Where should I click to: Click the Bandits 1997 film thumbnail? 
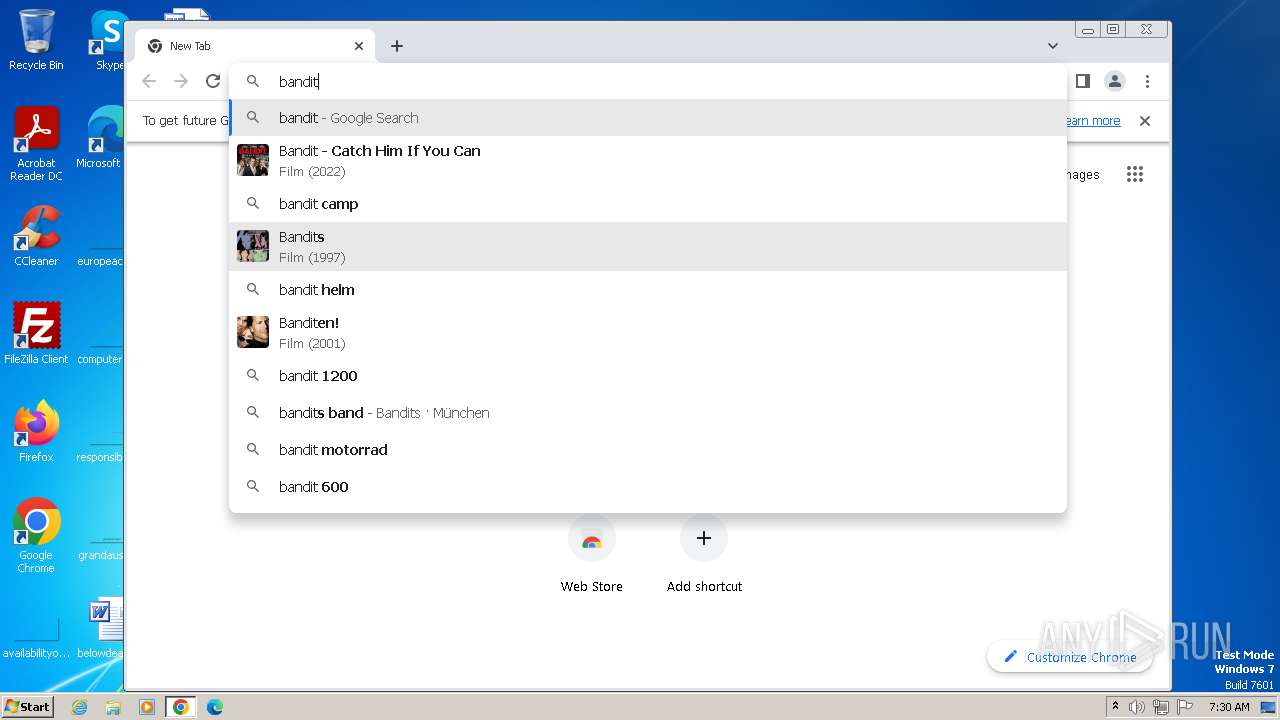253,246
